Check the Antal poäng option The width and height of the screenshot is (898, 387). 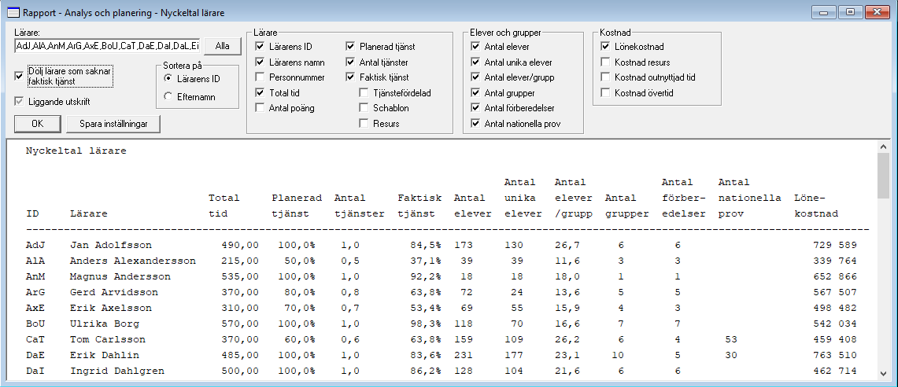tap(260, 108)
